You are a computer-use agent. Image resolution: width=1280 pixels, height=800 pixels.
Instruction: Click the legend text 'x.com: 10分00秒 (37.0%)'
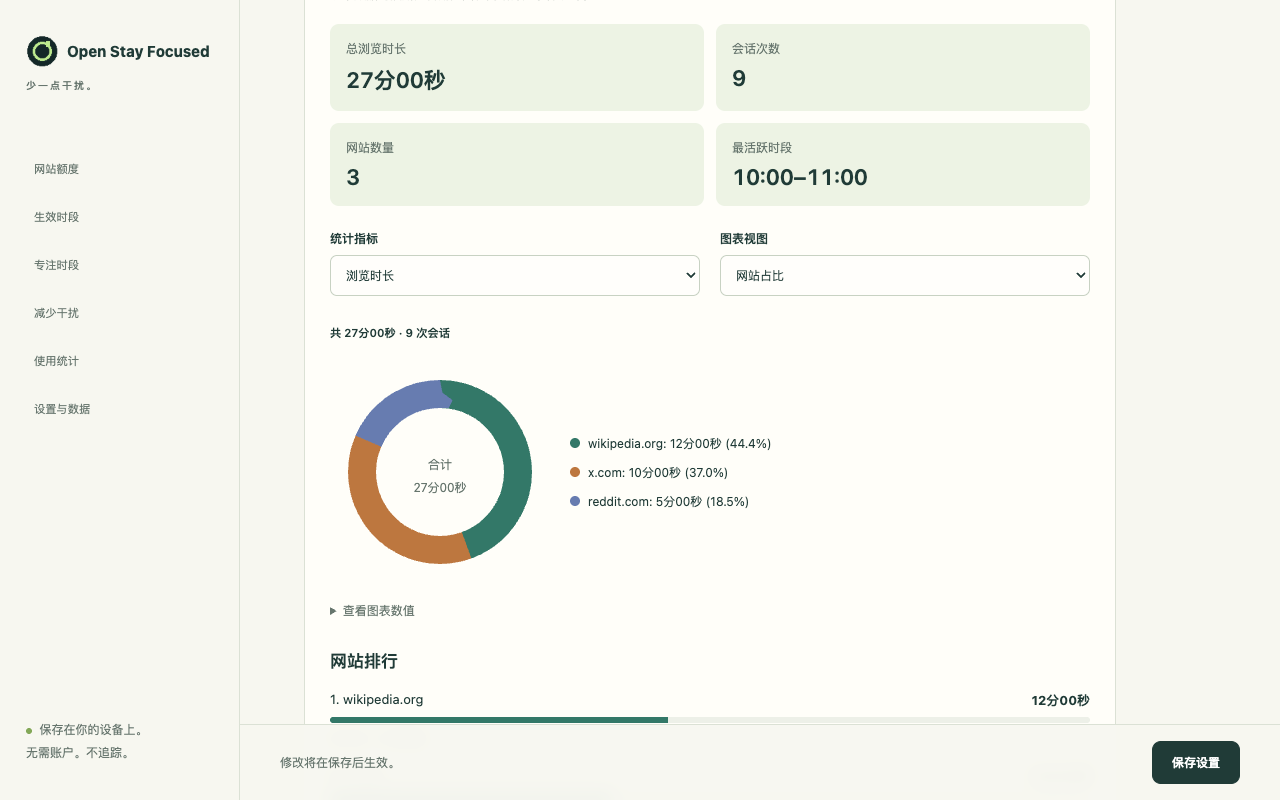click(x=658, y=473)
